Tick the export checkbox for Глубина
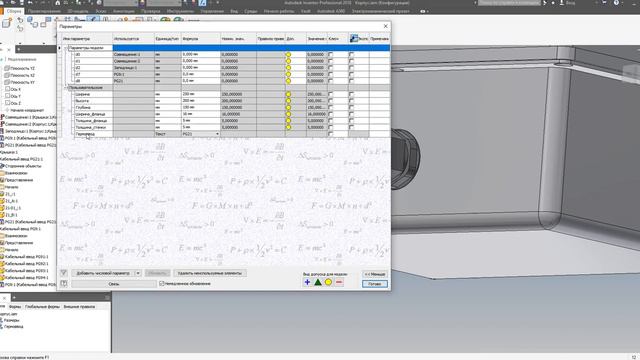 click(351, 107)
